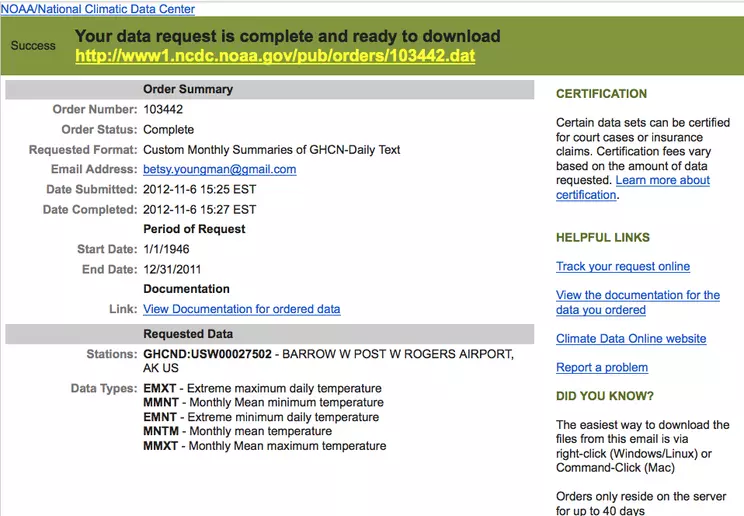Click the HELPFUL LINKS heading
The image size is (744, 516).
click(x=603, y=237)
